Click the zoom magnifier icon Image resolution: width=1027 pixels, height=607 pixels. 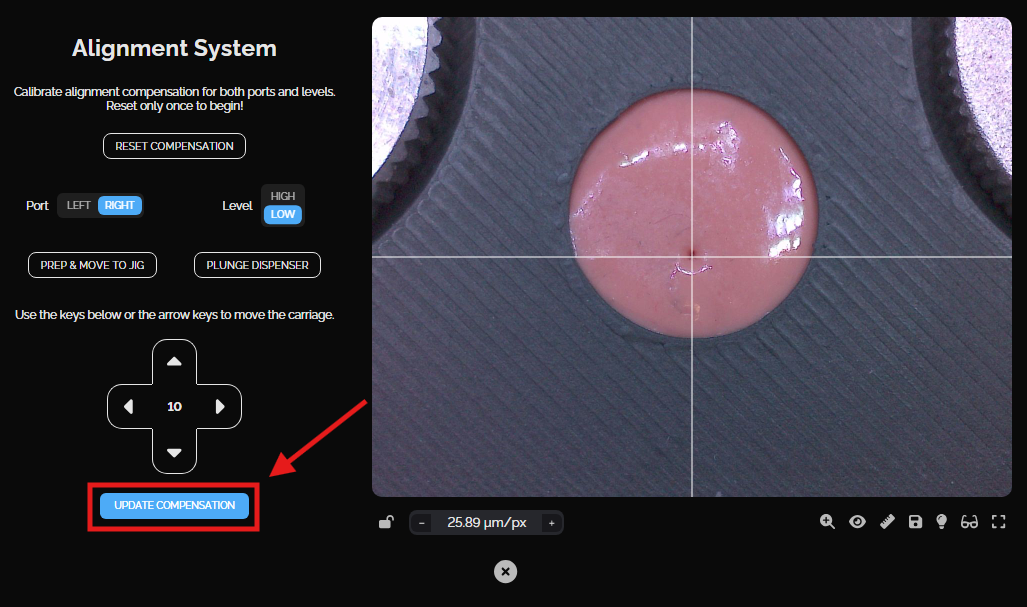827,522
